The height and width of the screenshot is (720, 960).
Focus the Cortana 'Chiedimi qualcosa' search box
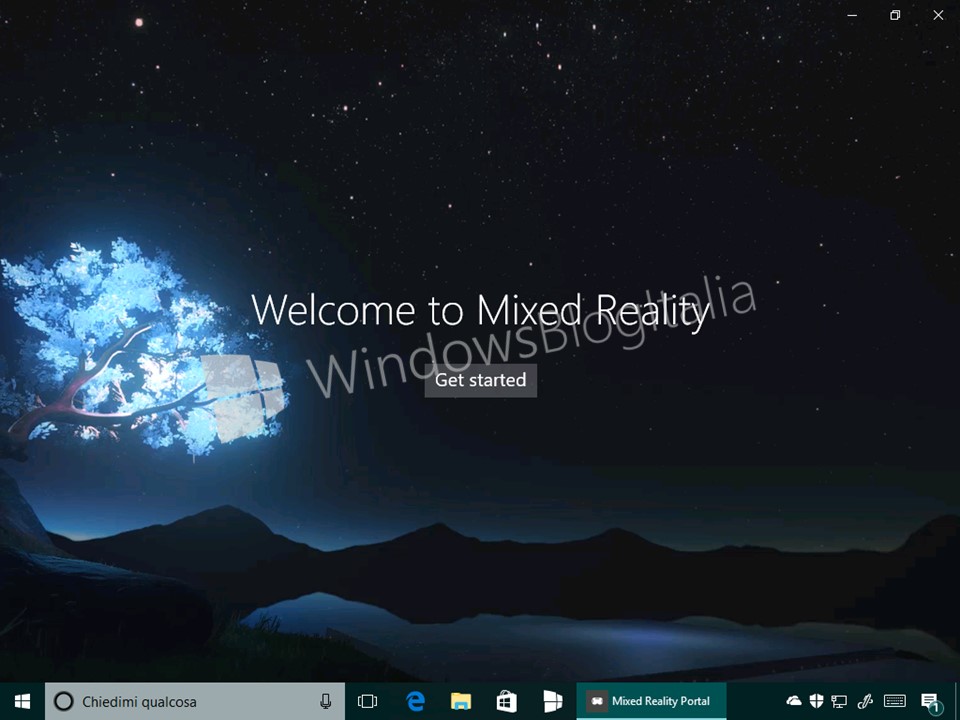click(195, 701)
